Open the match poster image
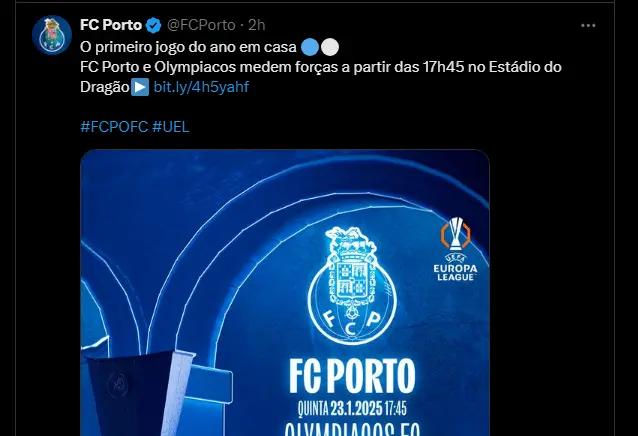Screen dimensions: 638x436 pyautogui.click(x=285, y=293)
